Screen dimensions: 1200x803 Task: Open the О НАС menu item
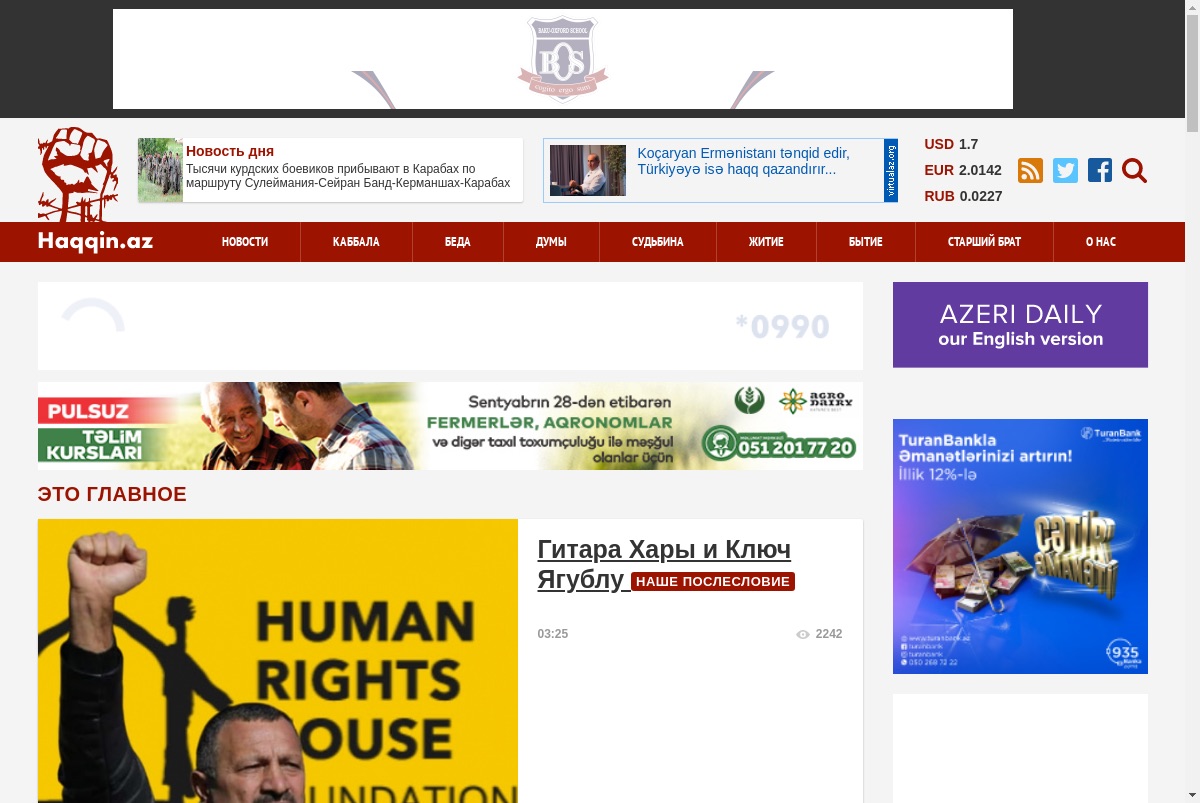click(1101, 242)
